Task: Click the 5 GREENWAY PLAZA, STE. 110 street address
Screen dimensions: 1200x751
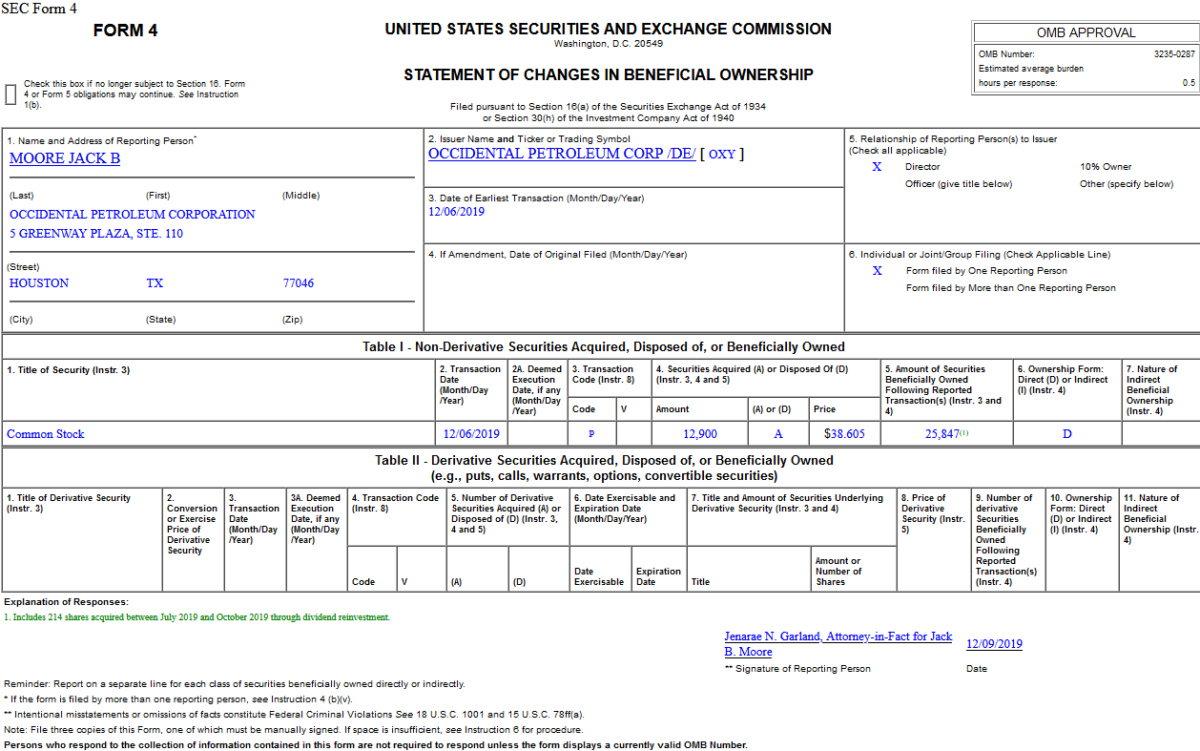Action: 96,234
